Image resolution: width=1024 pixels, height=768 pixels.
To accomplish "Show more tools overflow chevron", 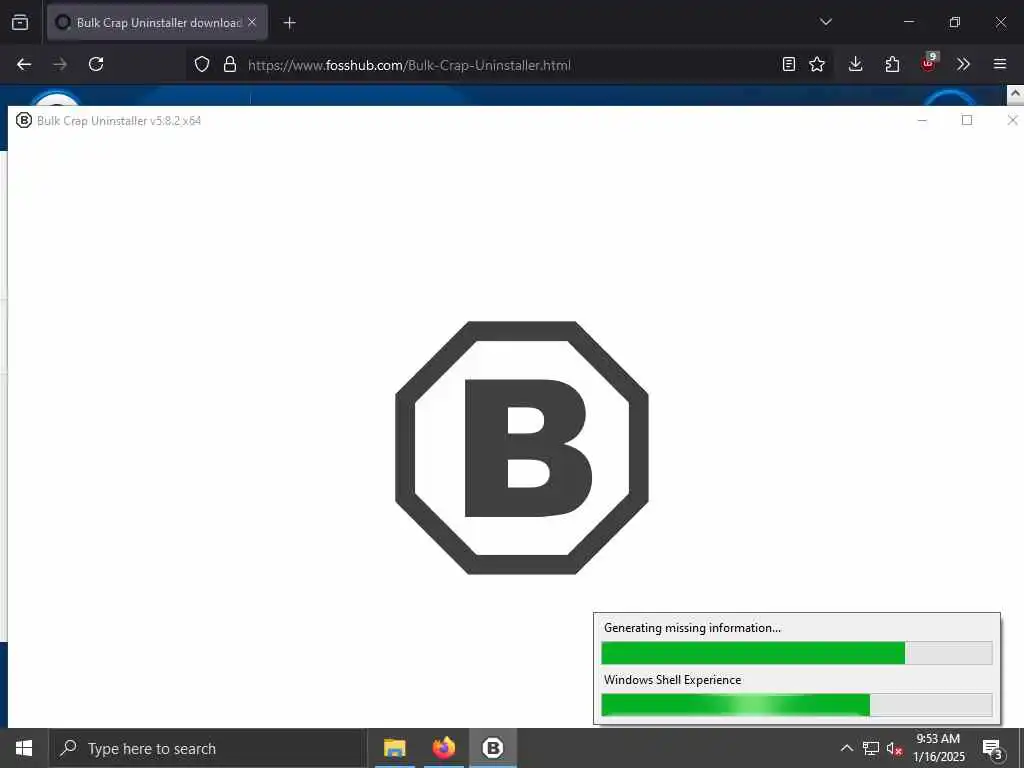I will click(963, 64).
